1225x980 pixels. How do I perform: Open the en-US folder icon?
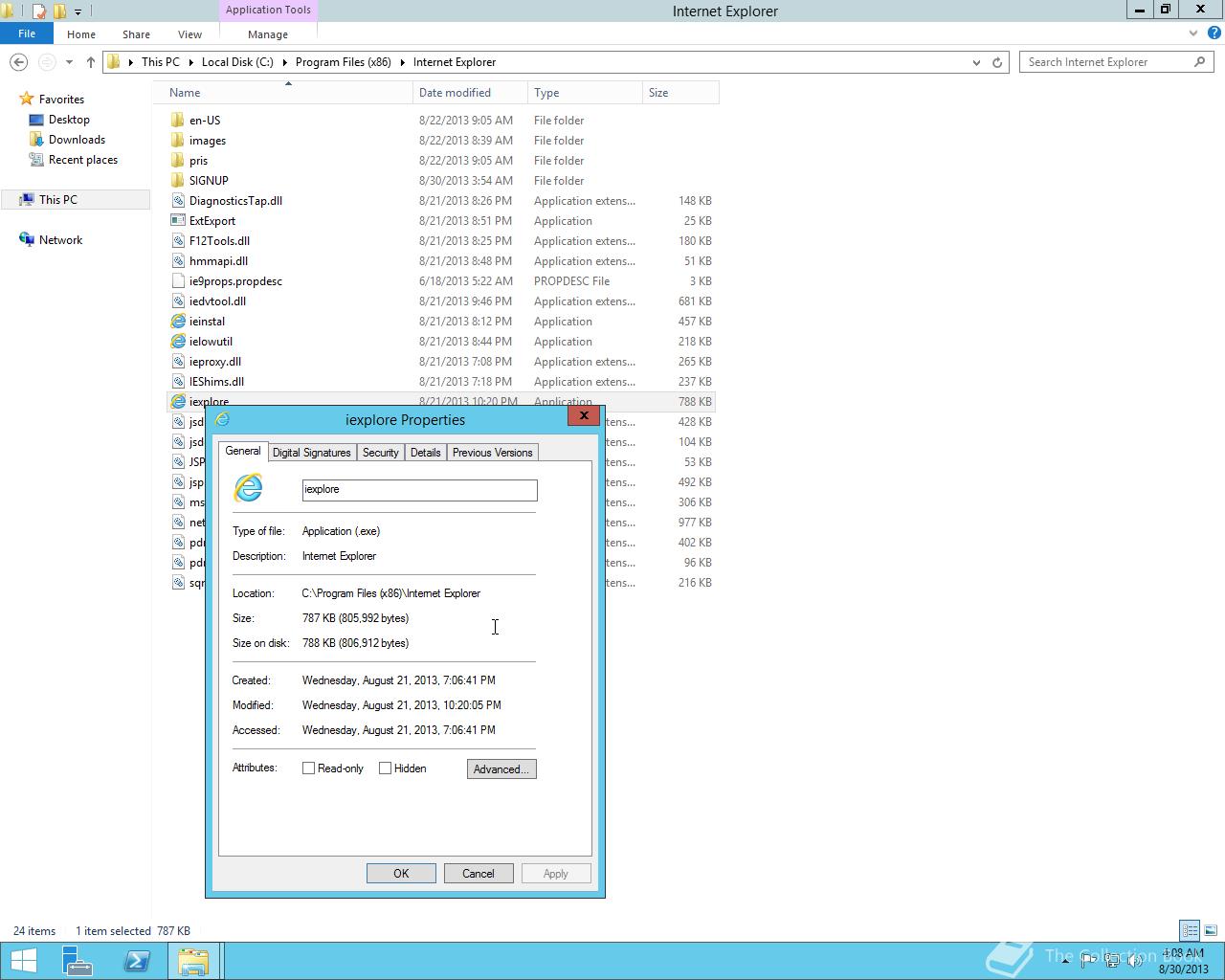[177, 121]
